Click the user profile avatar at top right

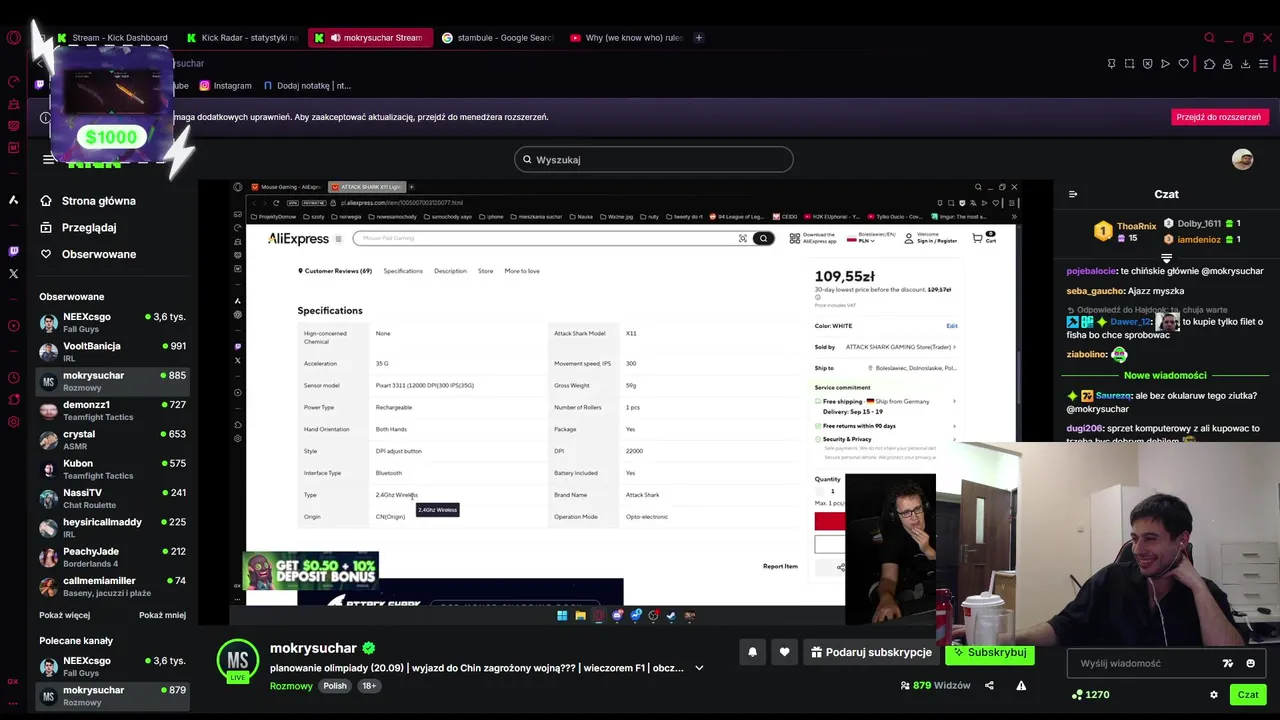pos(1242,160)
